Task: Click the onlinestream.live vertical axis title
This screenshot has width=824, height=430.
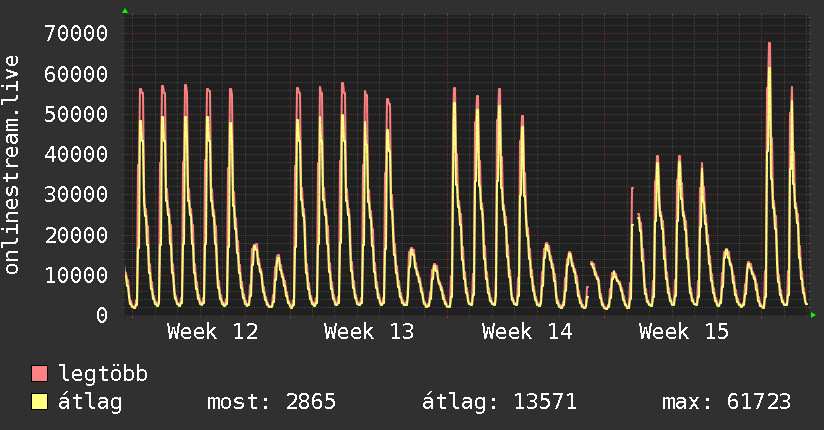Action: coord(12,165)
